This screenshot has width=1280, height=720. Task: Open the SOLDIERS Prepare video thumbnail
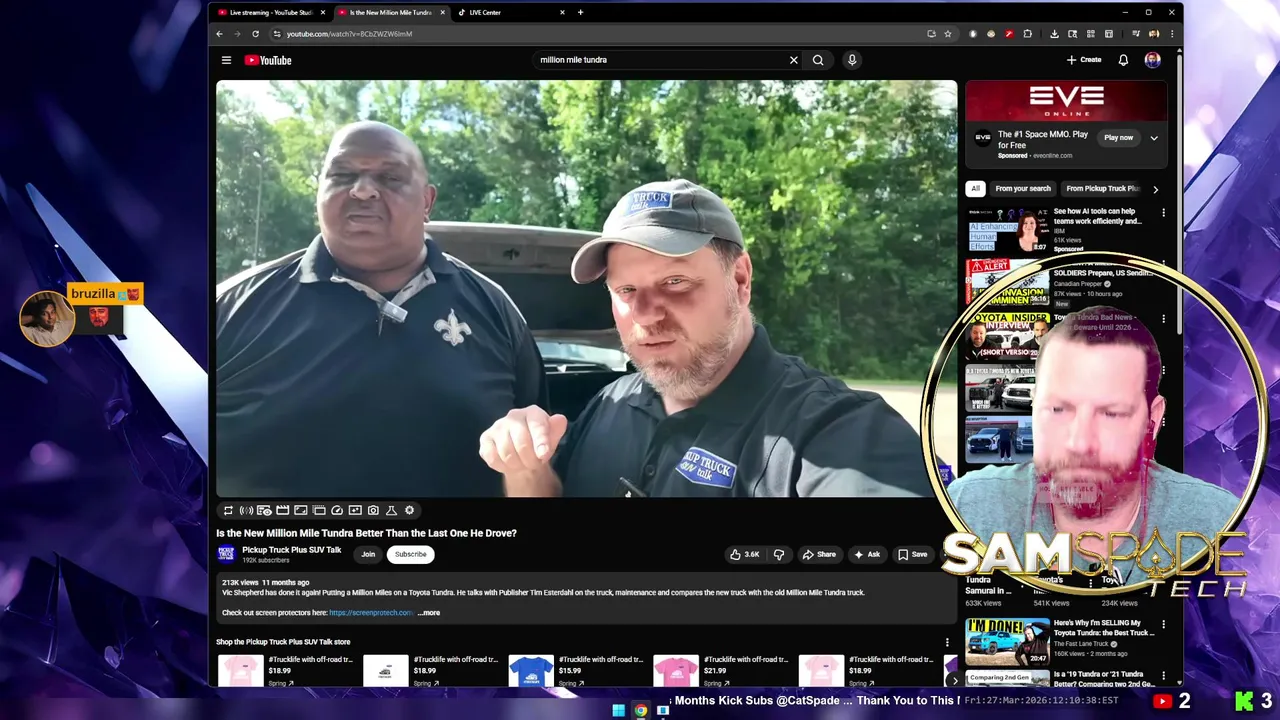coord(1007,283)
